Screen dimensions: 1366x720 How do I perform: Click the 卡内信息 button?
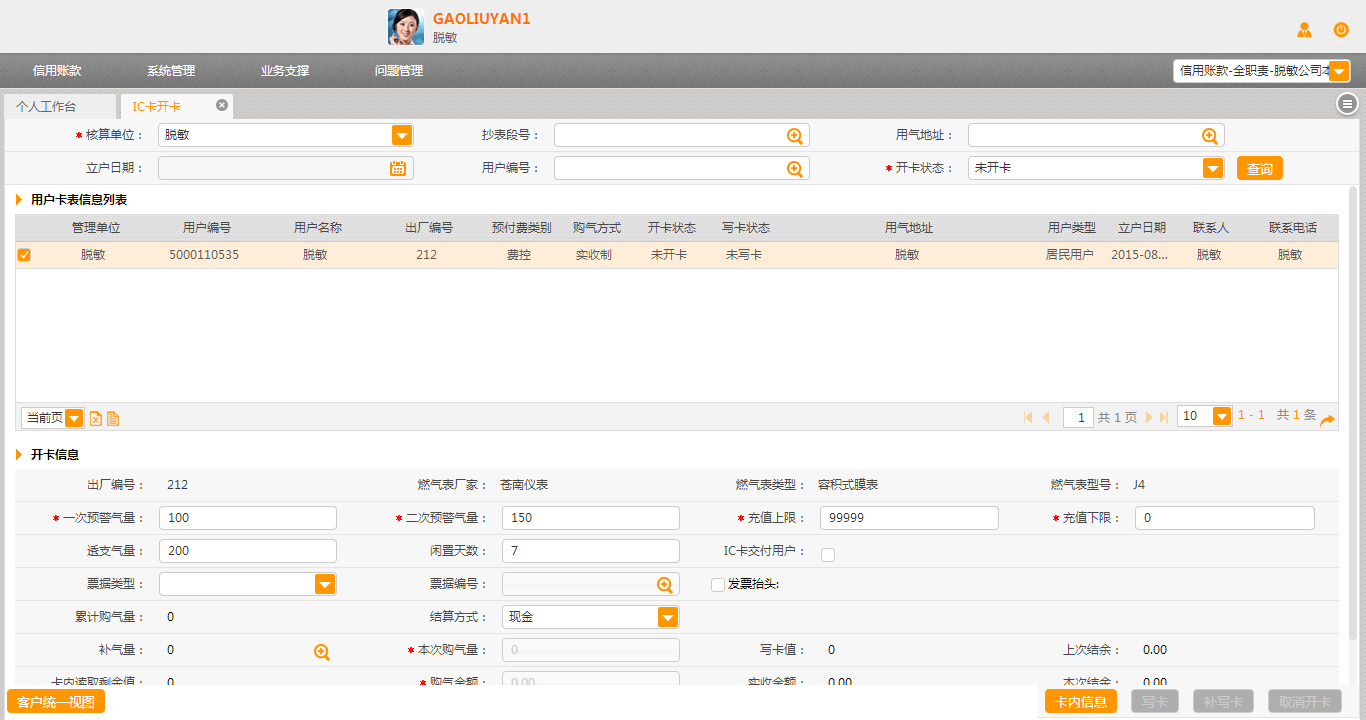click(1080, 701)
